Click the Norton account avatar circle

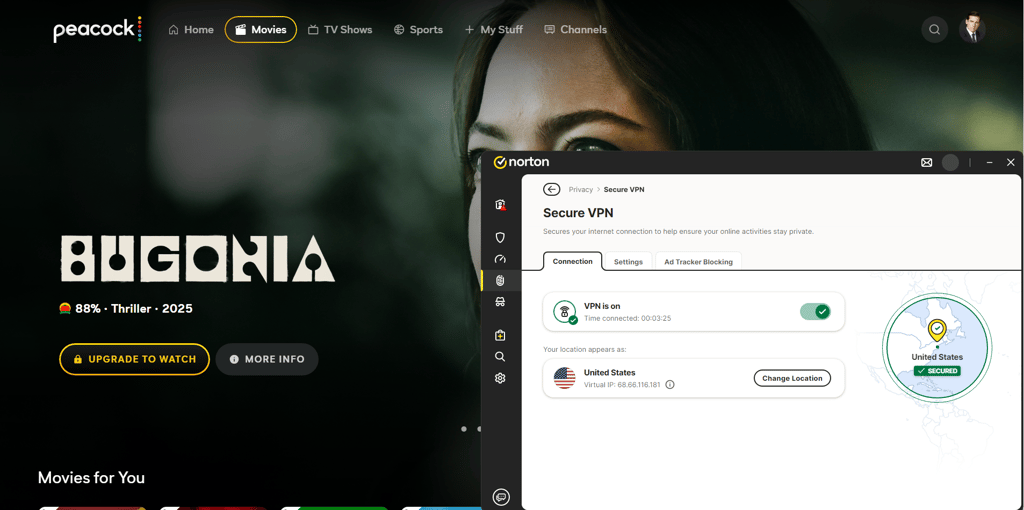pos(950,163)
